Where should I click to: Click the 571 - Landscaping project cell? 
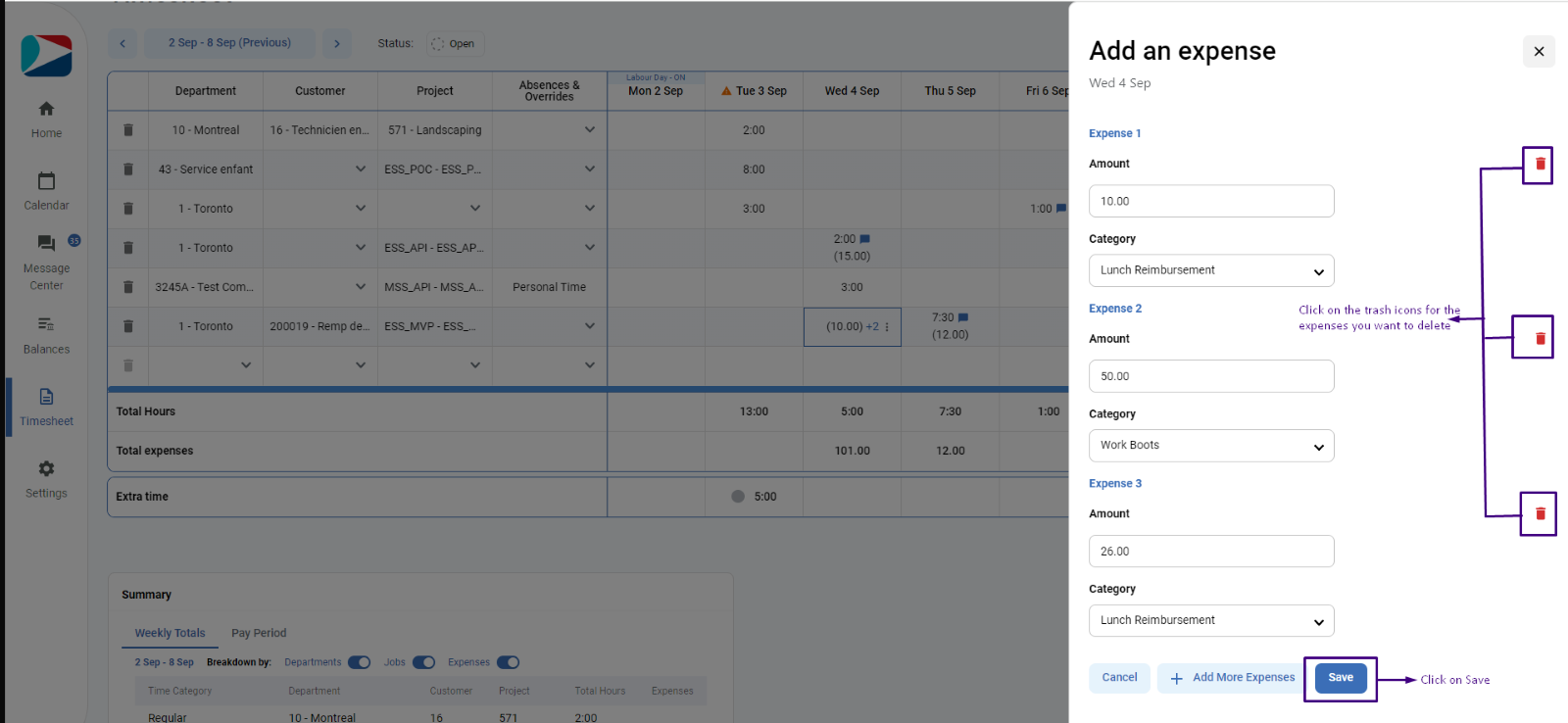[434, 130]
